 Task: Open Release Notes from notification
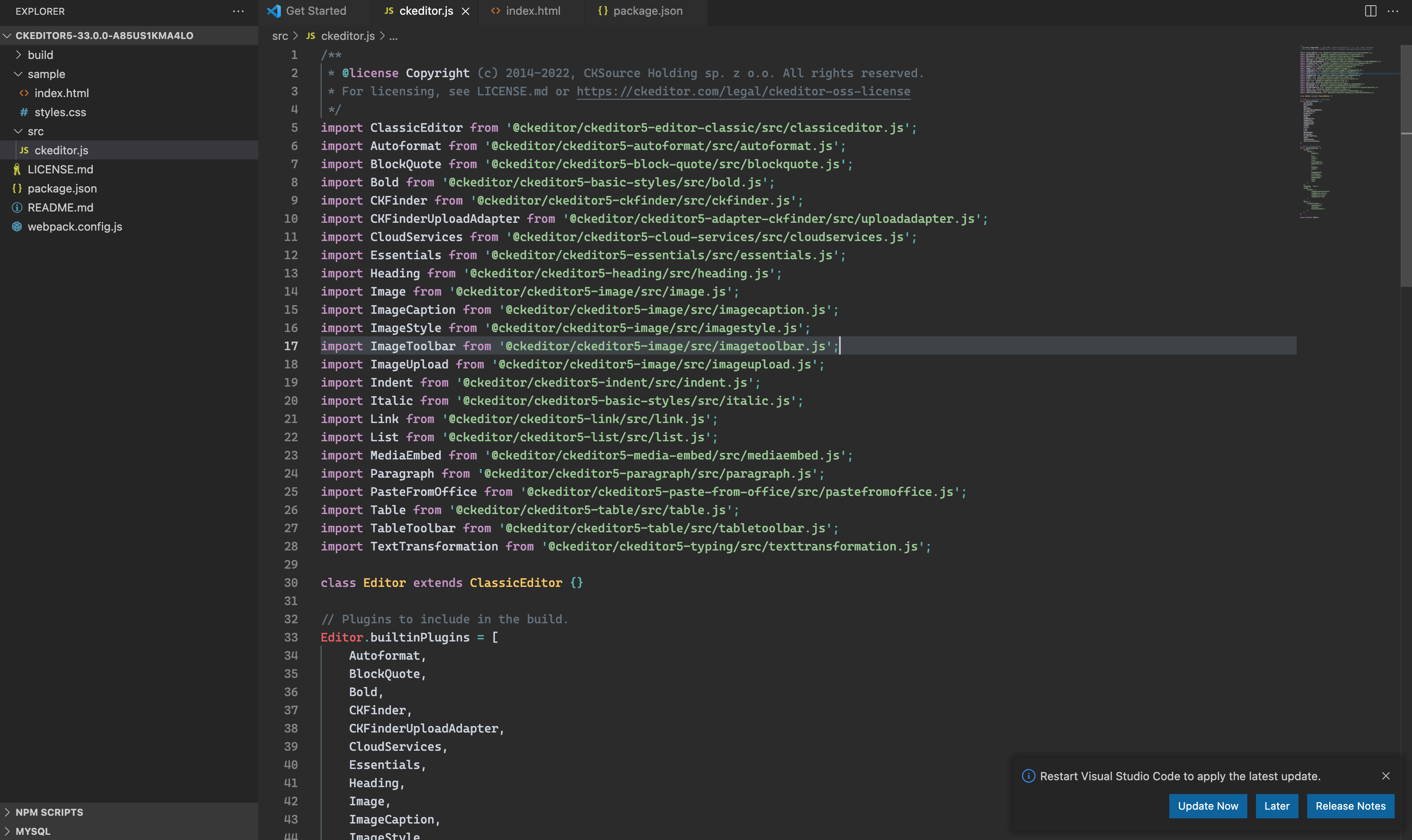(1350, 805)
